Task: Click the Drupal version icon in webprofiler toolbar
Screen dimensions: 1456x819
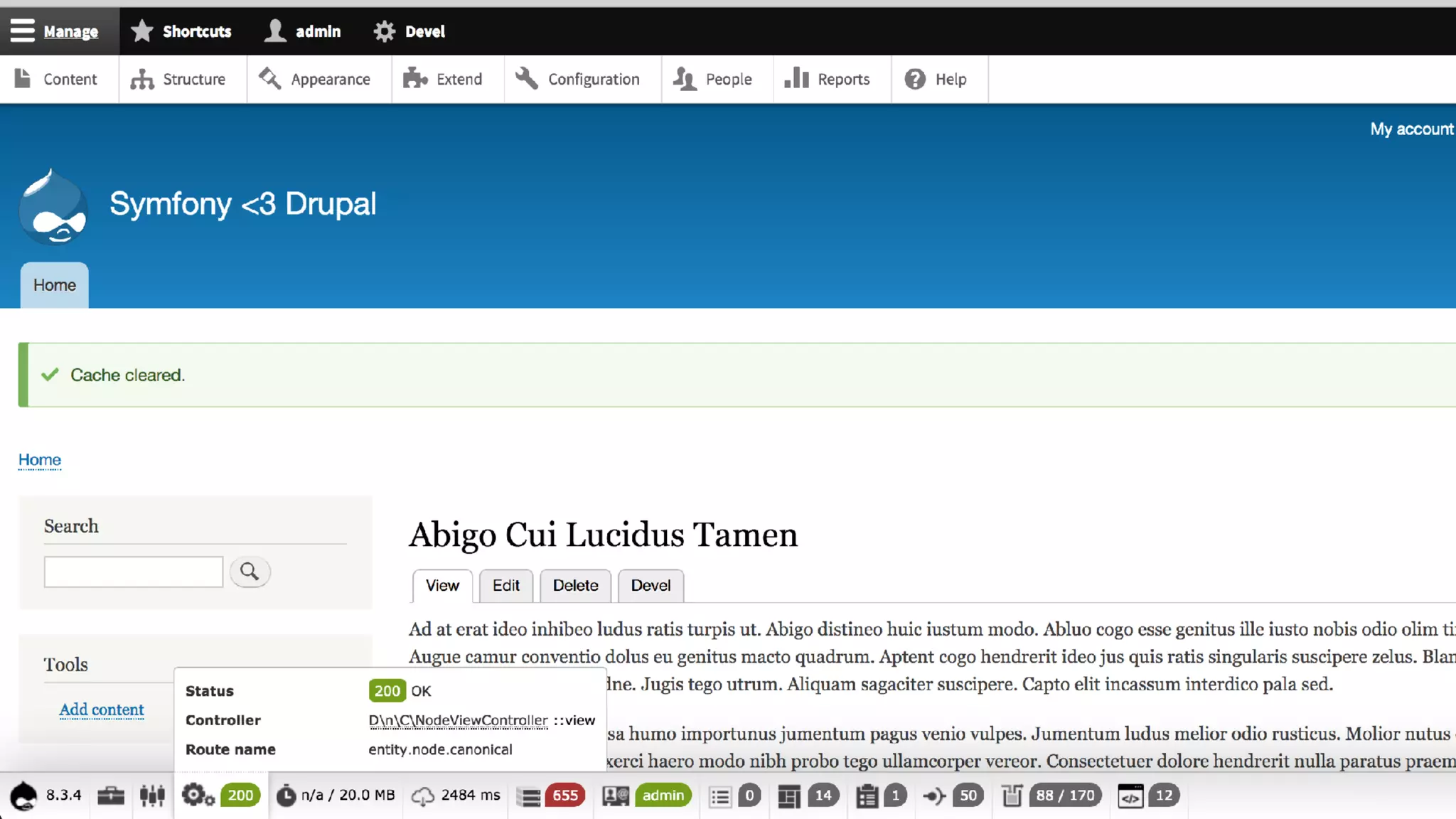Action: click(x=24, y=796)
